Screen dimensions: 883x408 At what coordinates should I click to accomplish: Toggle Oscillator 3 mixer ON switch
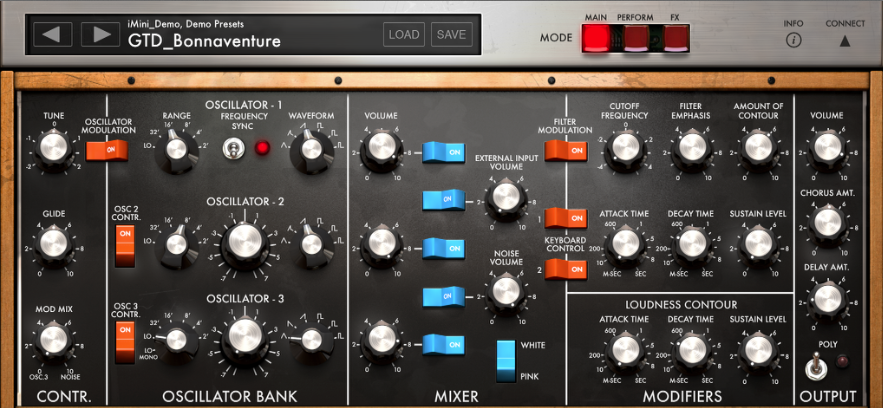pyautogui.click(x=444, y=344)
